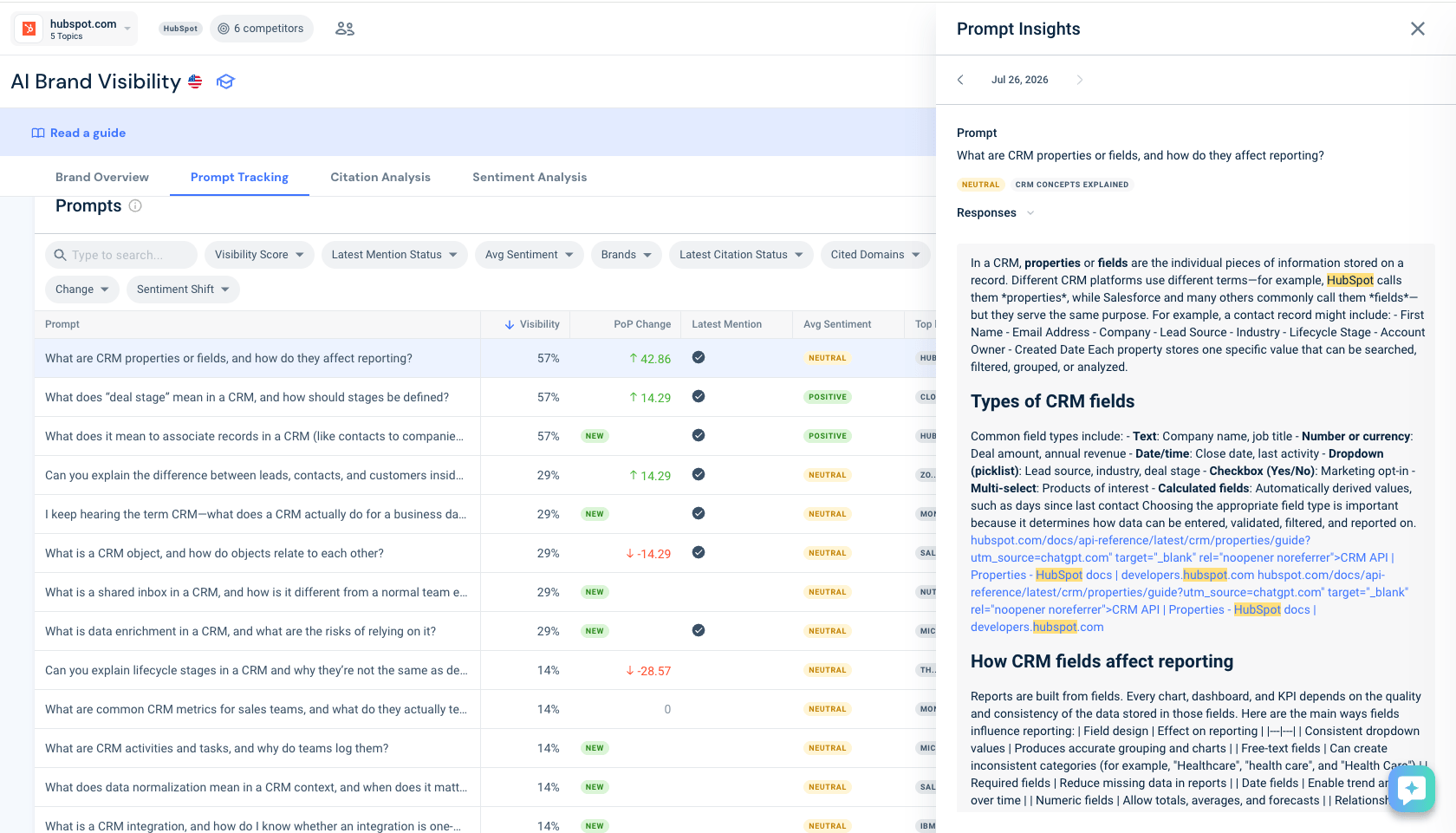Open the Citation Analysis tab
Image resolution: width=1456 pixels, height=833 pixels.
click(380, 177)
